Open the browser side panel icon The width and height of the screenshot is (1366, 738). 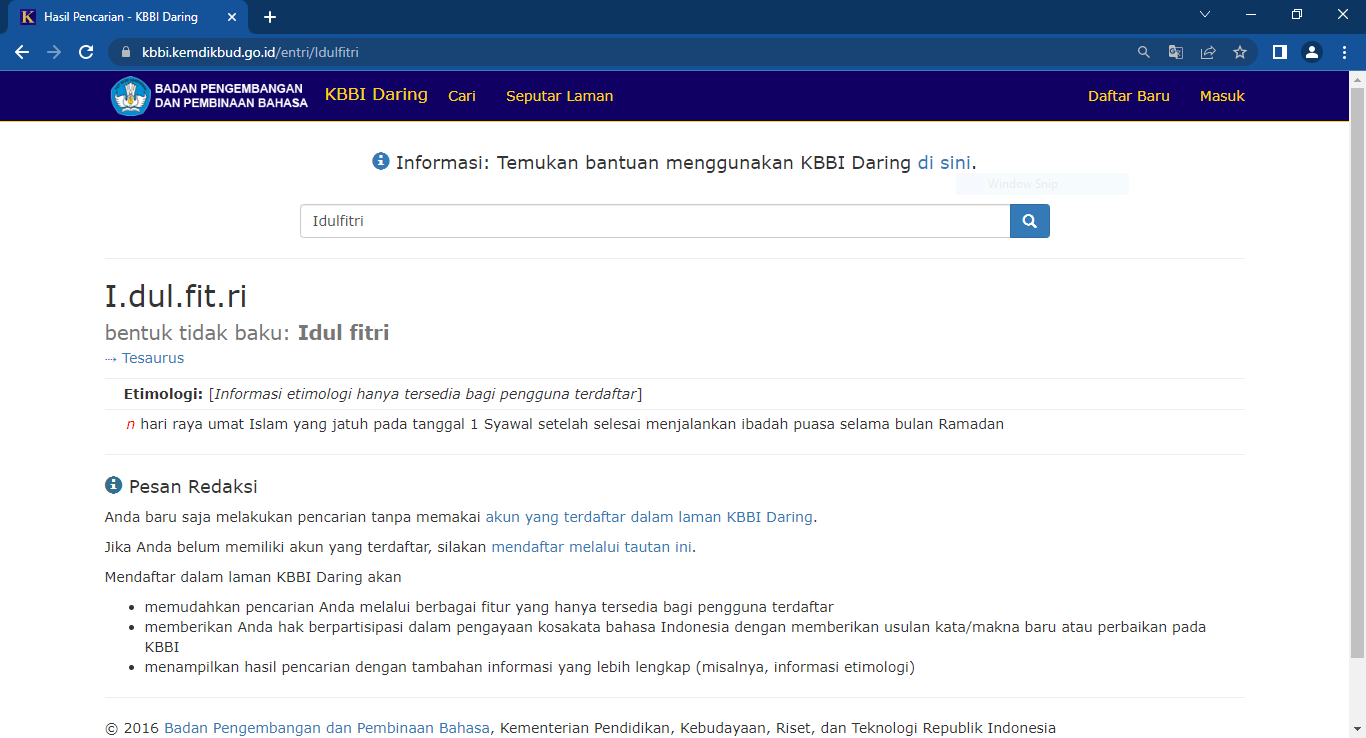pyautogui.click(x=1279, y=52)
